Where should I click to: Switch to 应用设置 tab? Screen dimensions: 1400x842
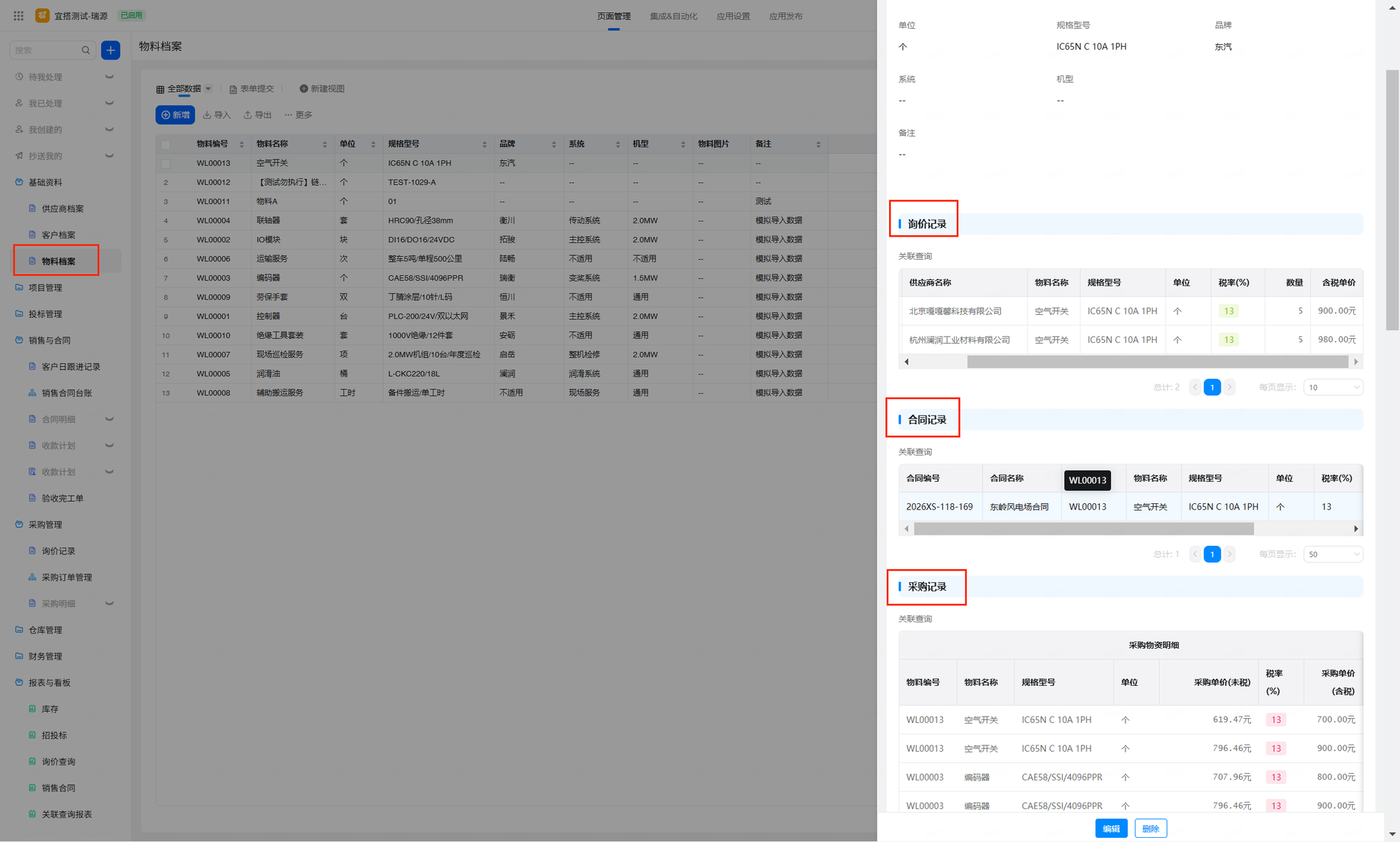click(x=733, y=16)
